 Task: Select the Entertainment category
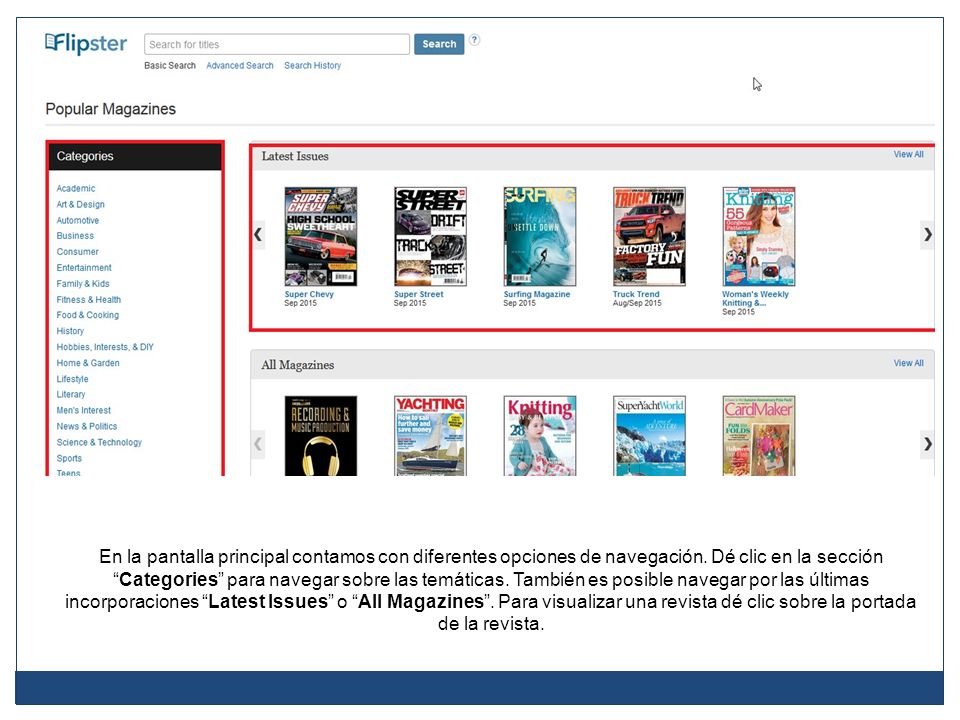click(84, 268)
